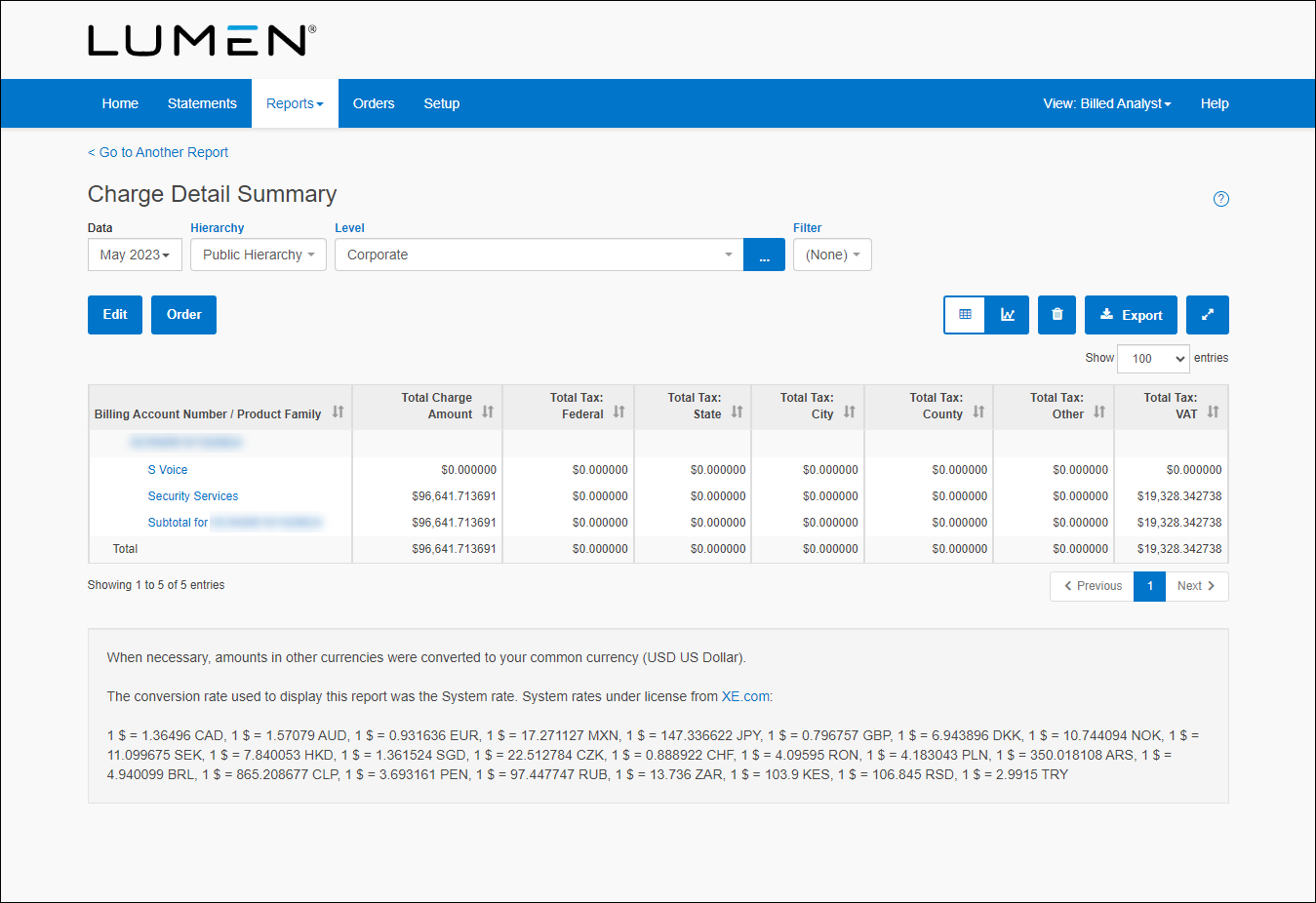Screen dimensions: 1316x903
Task: Click S Voice total charge $0.000000
Action: (x=468, y=470)
